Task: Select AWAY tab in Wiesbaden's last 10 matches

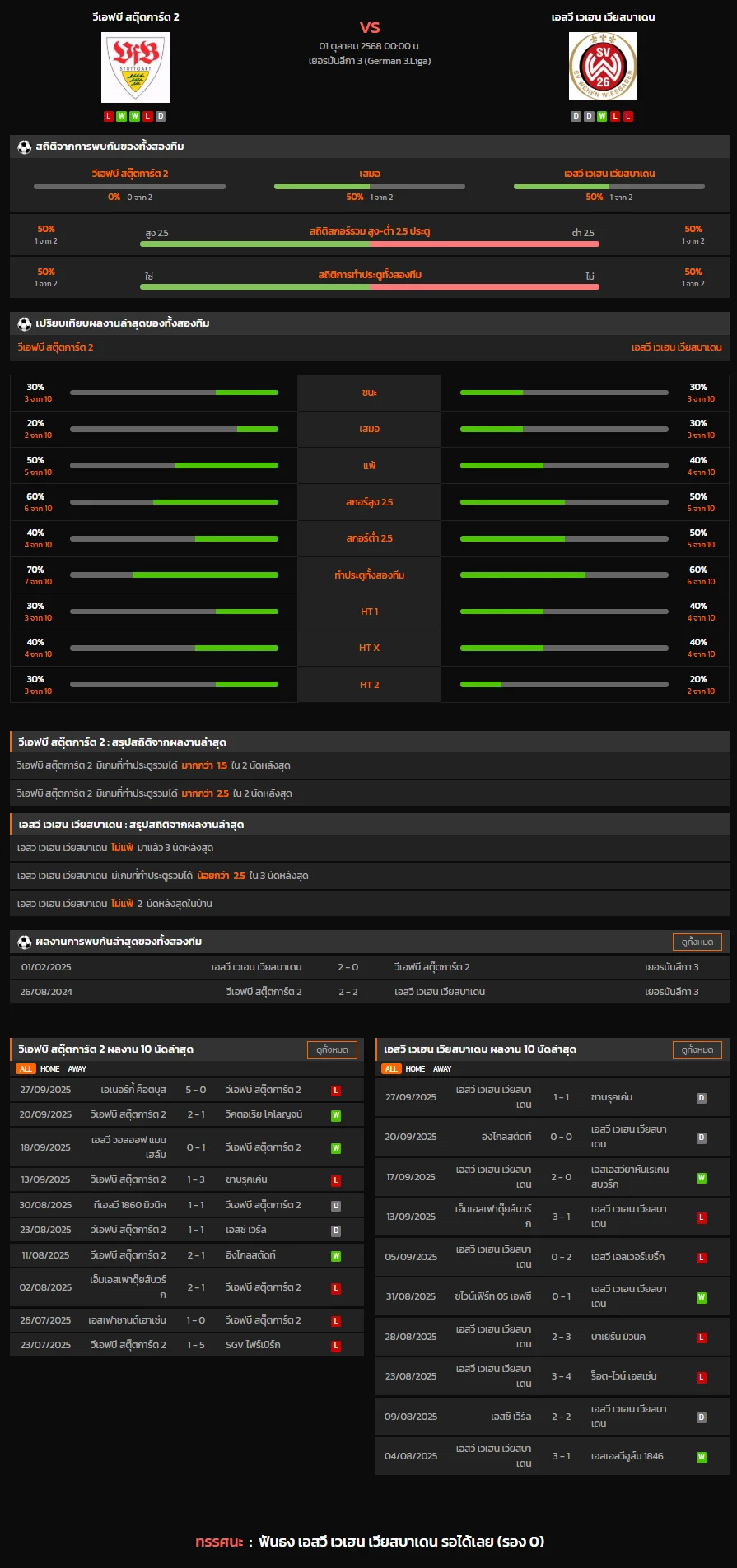Action: point(442,1069)
